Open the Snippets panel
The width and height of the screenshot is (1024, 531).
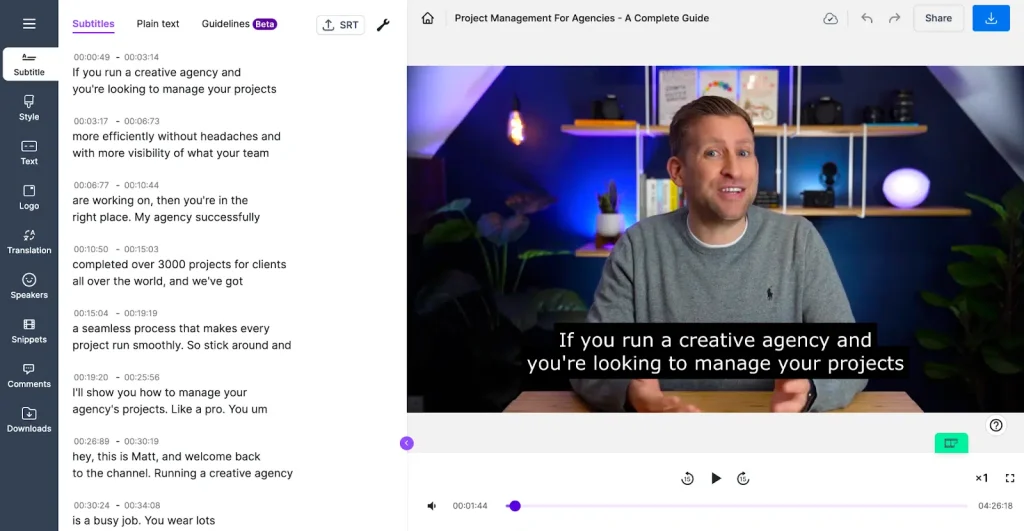[x=29, y=330]
